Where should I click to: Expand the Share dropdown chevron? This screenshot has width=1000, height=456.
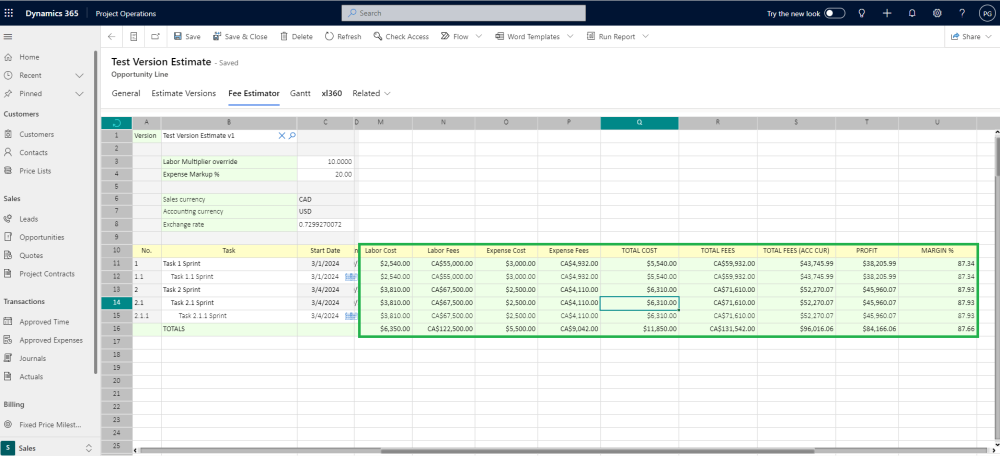pos(990,37)
